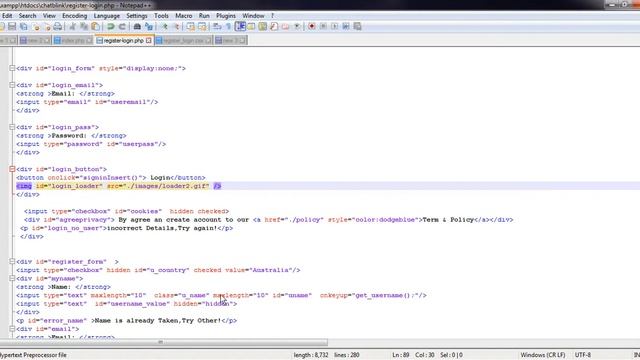Toggle file Monitoring icon

pos(297,27)
